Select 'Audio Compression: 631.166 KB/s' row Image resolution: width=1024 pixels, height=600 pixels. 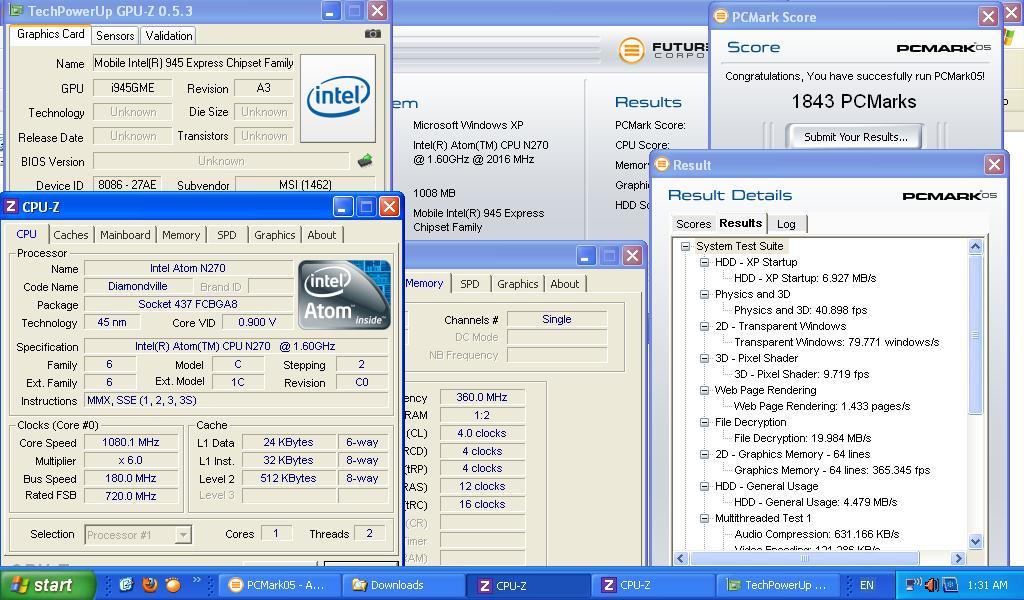tap(816, 534)
